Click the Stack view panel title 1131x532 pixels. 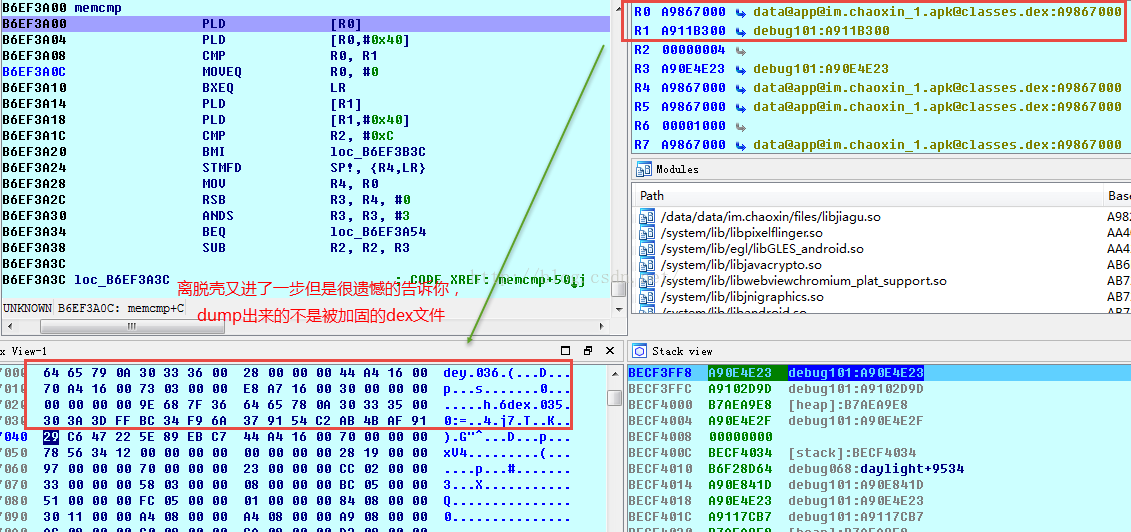pos(682,351)
